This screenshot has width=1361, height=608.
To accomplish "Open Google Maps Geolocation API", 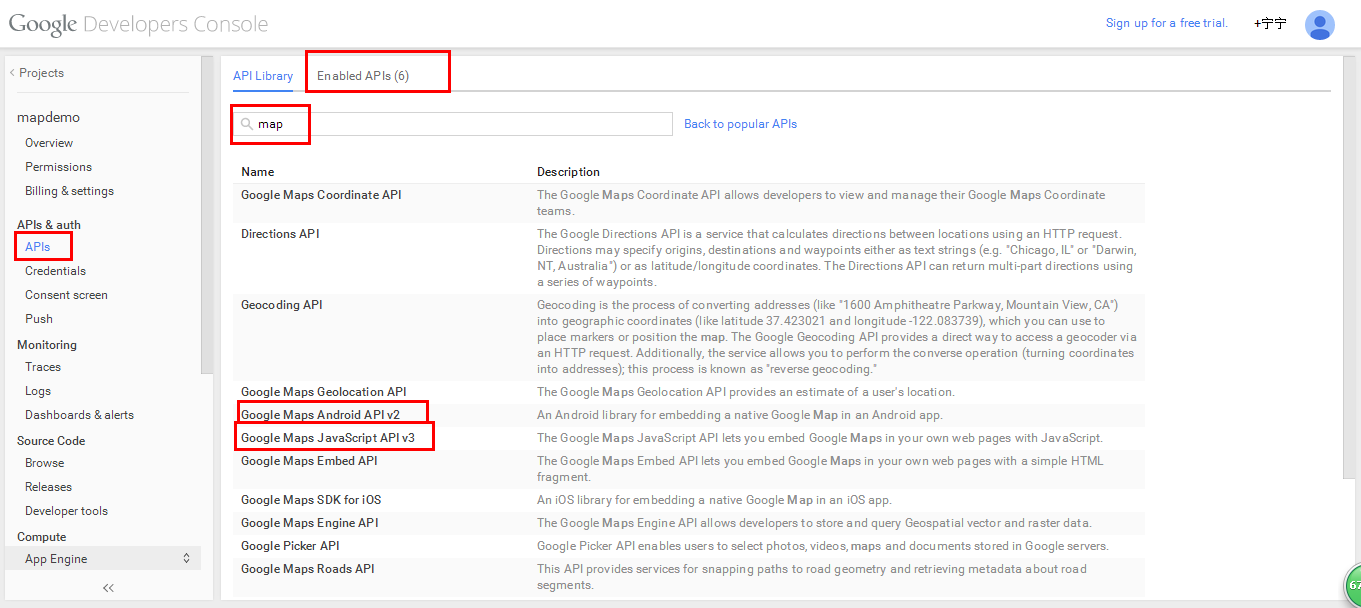I will click(x=324, y=392).
